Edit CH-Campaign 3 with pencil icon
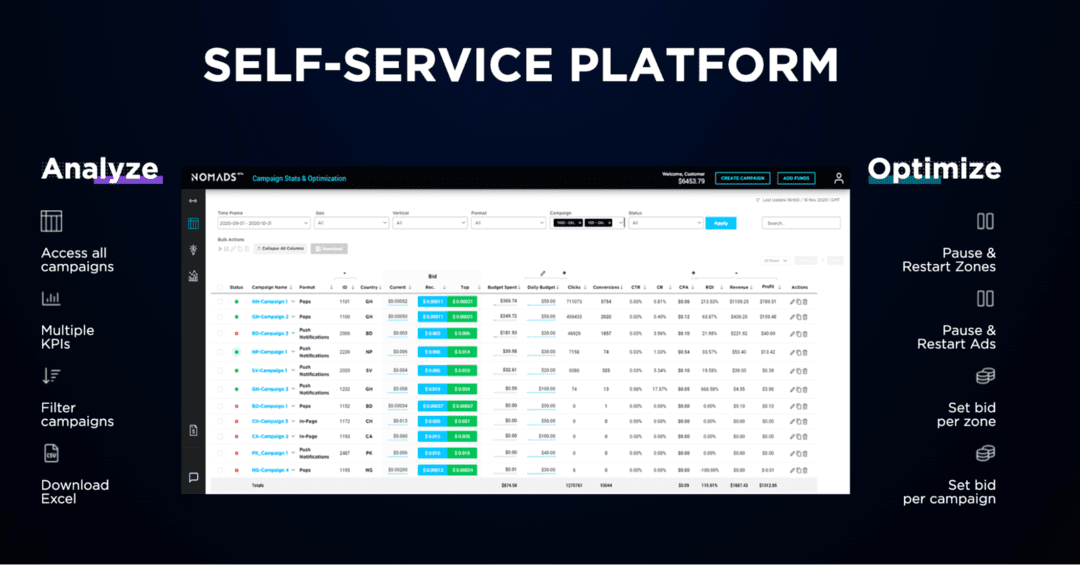The height and width of the screenshot is (565, 1080). point(792,421)
